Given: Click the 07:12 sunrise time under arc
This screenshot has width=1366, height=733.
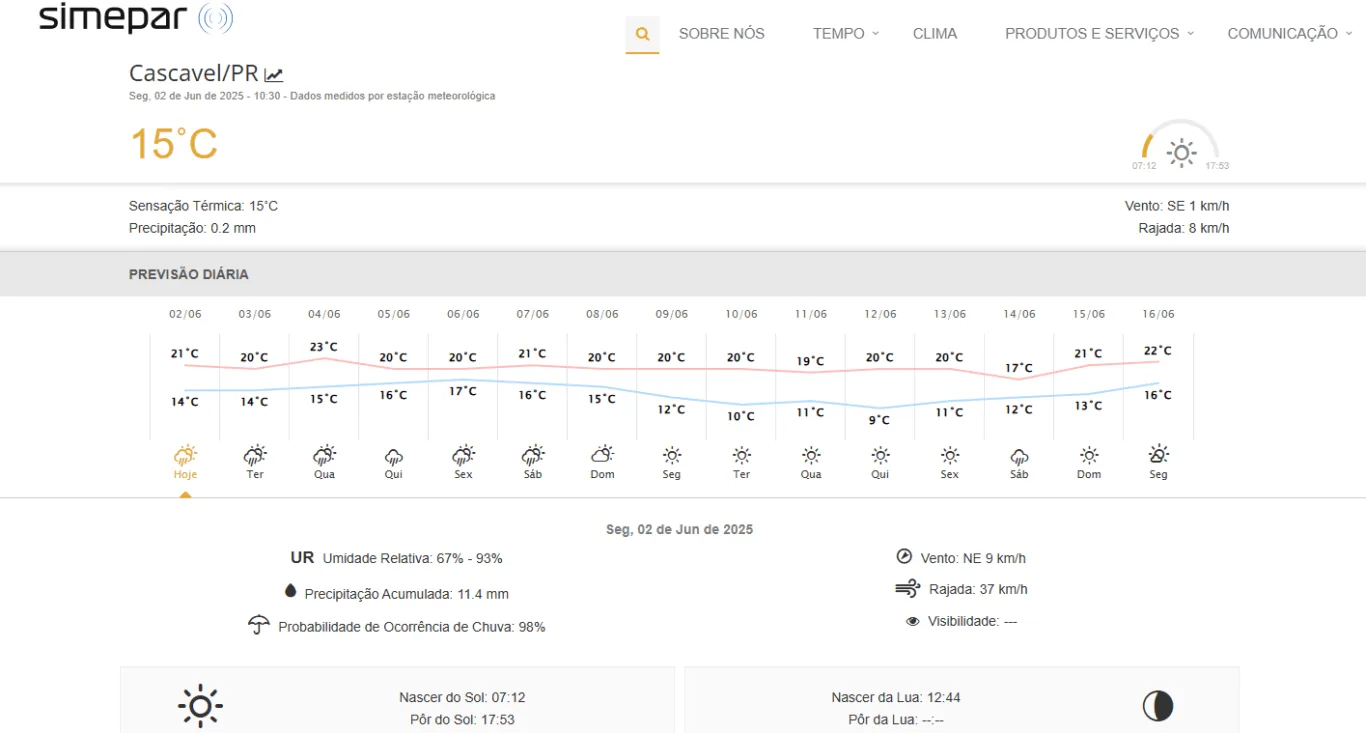Looking at the screenshot, I should (x=1144, y=166).
